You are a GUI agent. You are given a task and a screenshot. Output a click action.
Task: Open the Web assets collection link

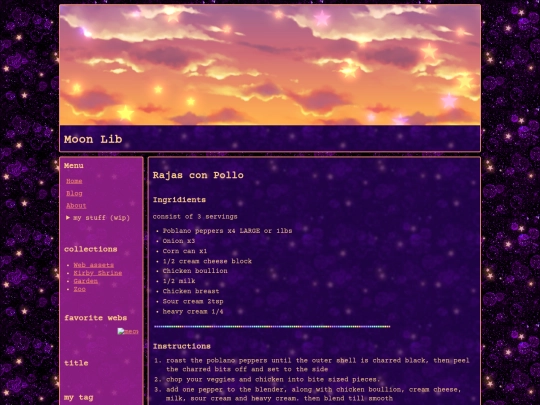94,265
